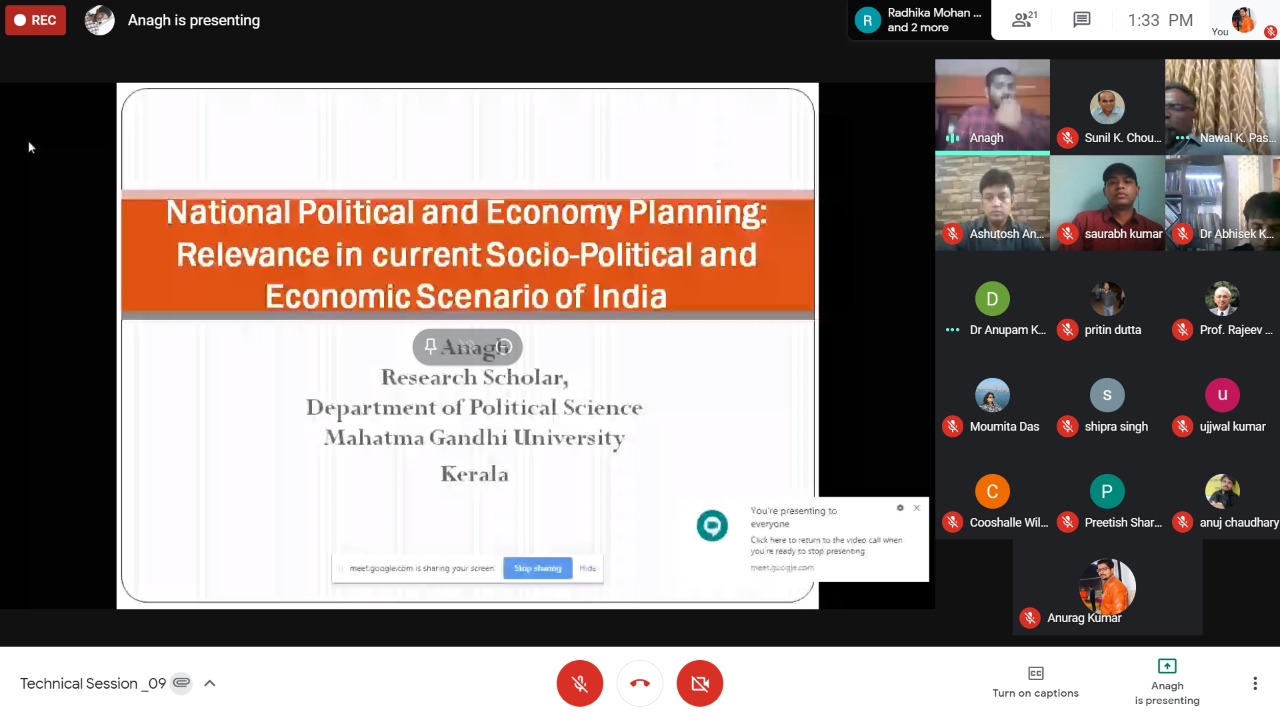The height and width of the screenshot is (720, 1280).
Task: Open 'Anagh is presenting' options
Action: point(1167,682)
